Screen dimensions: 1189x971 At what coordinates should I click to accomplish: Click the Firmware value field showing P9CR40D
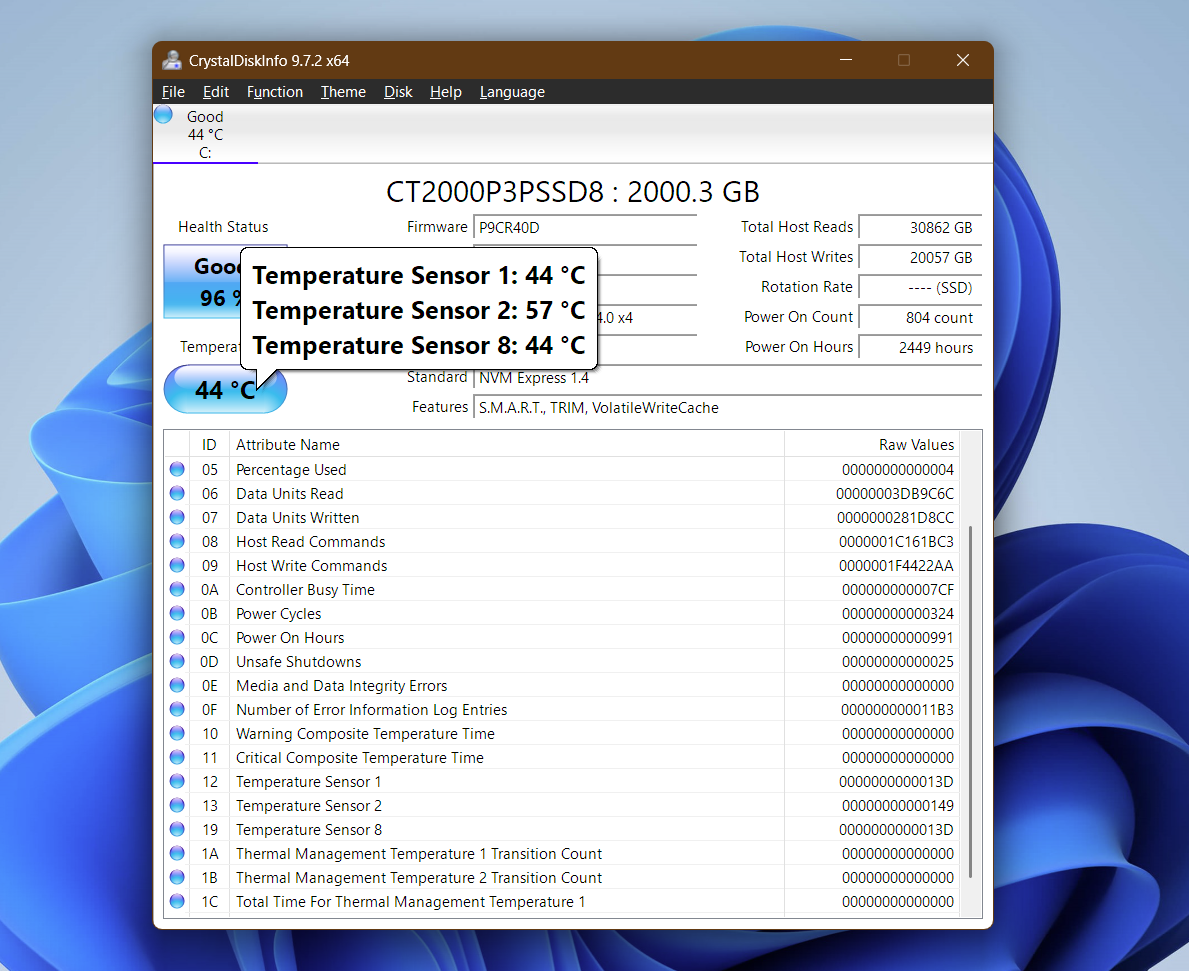pyautogui.click(x=584, y=227)
